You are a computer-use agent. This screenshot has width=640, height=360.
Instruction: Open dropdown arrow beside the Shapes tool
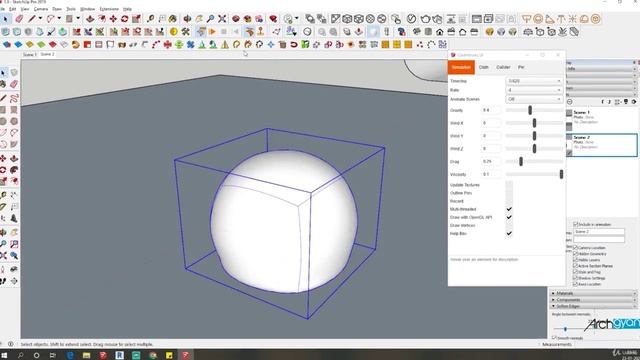(78, 18)
